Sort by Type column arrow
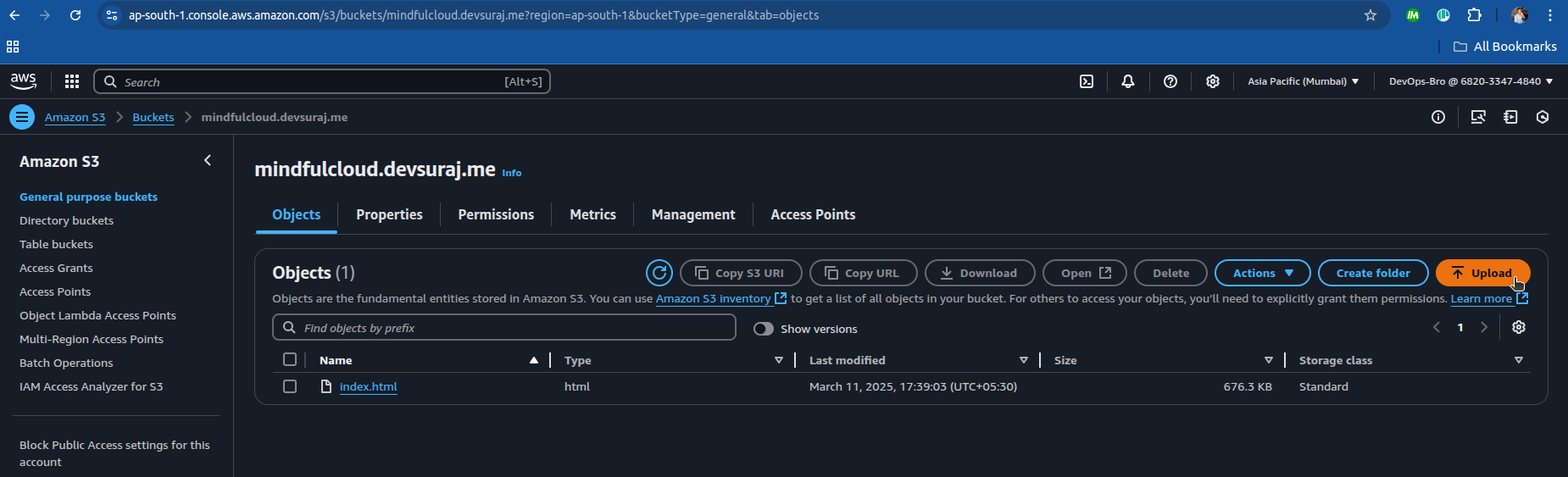Viewport: 1568px width, 477px height. click(x=779, y=360)
